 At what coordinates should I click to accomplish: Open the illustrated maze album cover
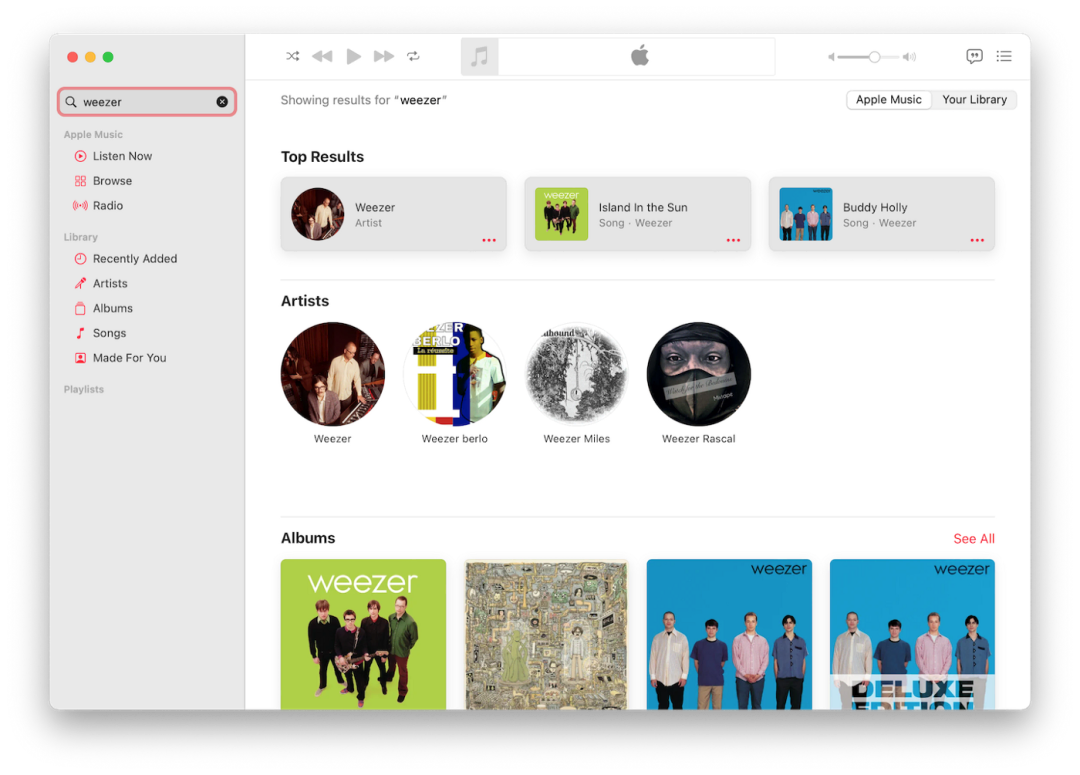pos(546,634)
